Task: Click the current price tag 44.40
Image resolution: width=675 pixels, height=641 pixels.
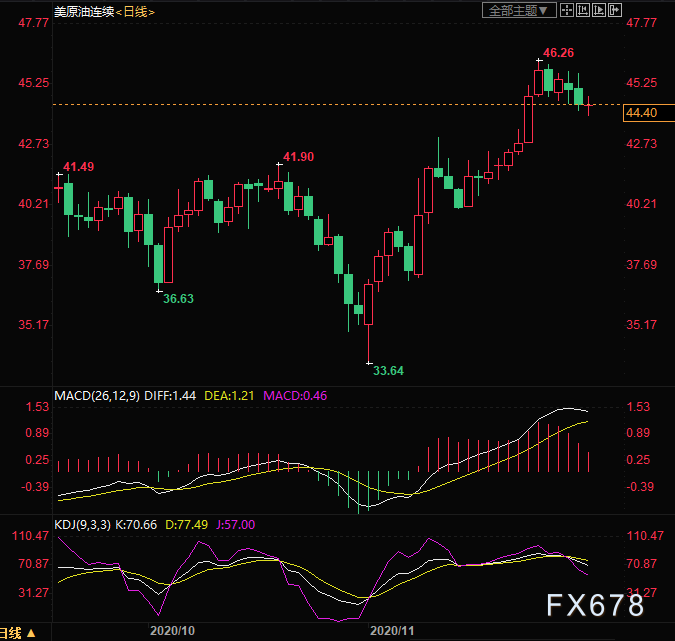Action: (x=641, y=114)
